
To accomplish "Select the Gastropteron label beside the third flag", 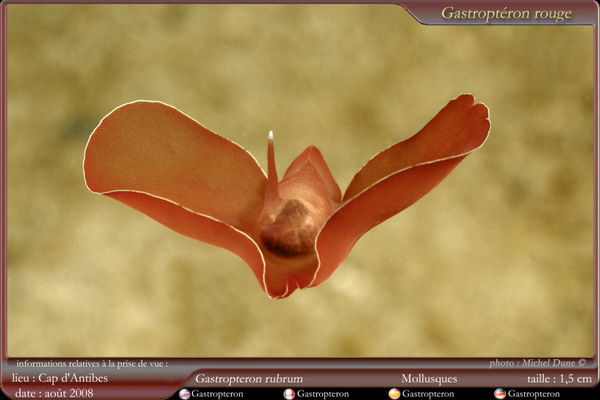I will (428, 394).
